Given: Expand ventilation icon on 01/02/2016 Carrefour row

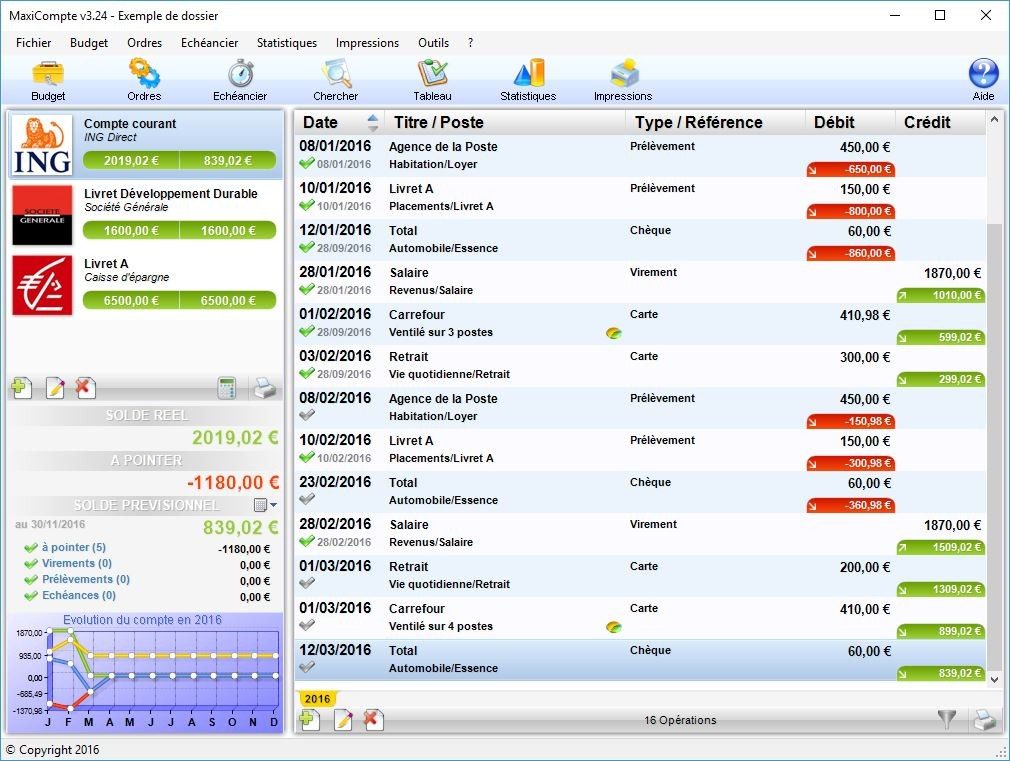Looking at the screenshot, I should tap(614, 333).
